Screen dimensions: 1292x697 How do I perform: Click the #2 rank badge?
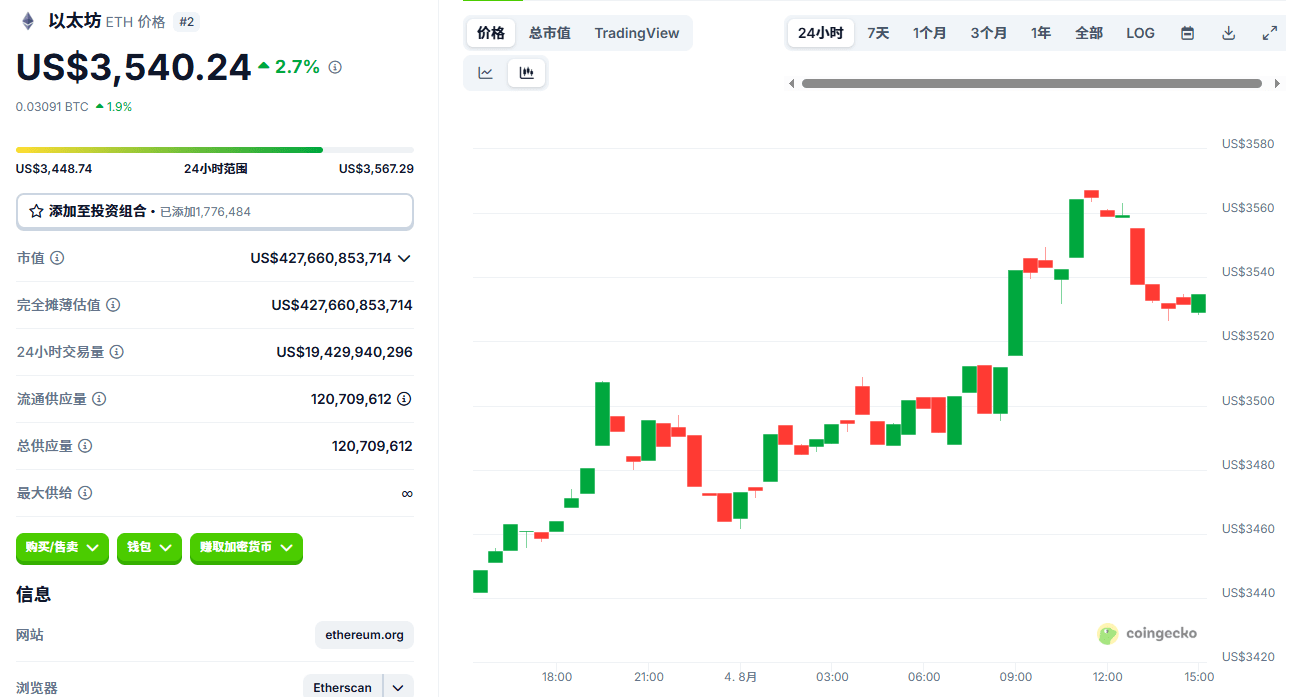click(186, 21)
